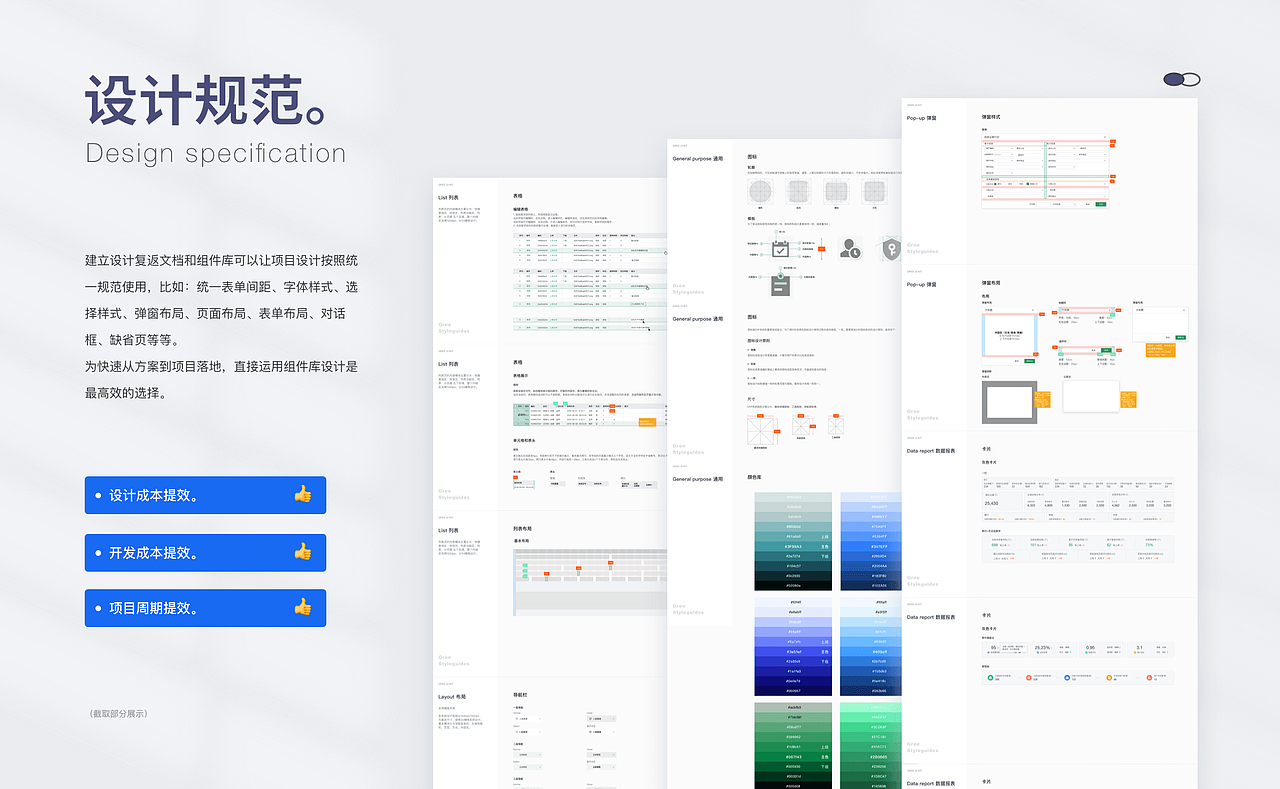
Task: Click the user with clock icon
Action: coord(849,248)
